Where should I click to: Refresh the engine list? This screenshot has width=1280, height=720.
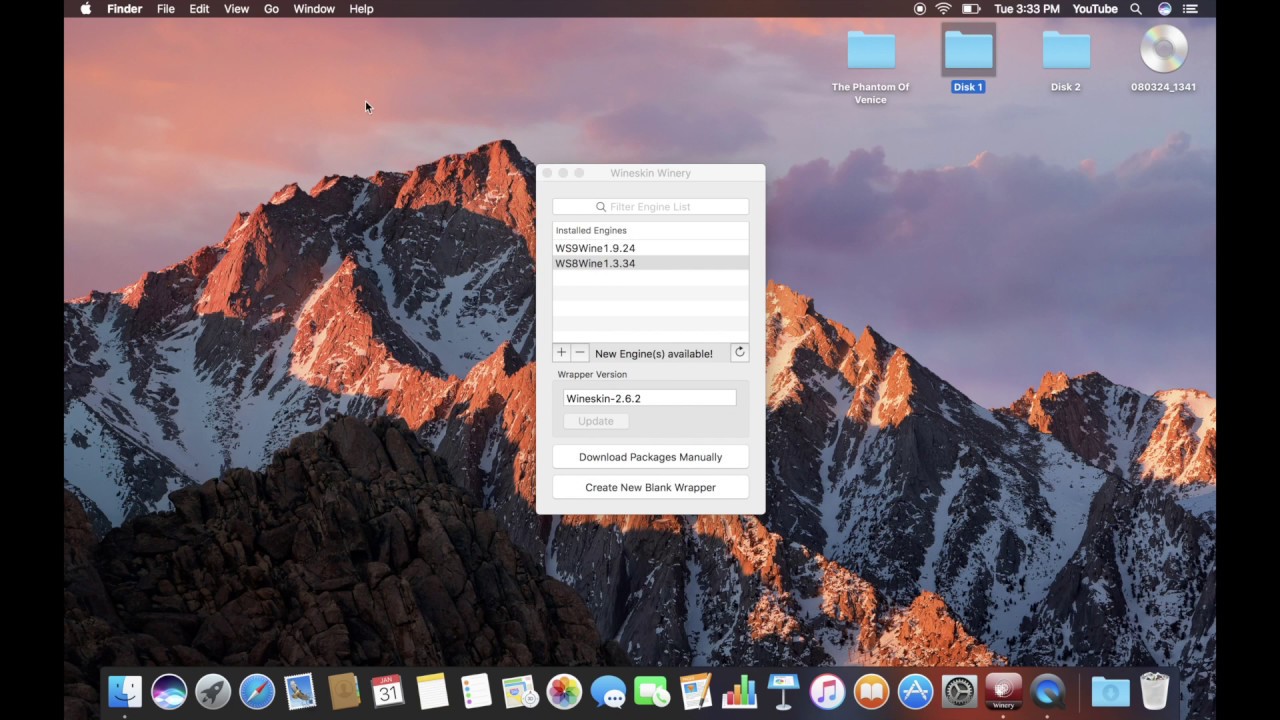pyautogui.click(x=740, y=352)
